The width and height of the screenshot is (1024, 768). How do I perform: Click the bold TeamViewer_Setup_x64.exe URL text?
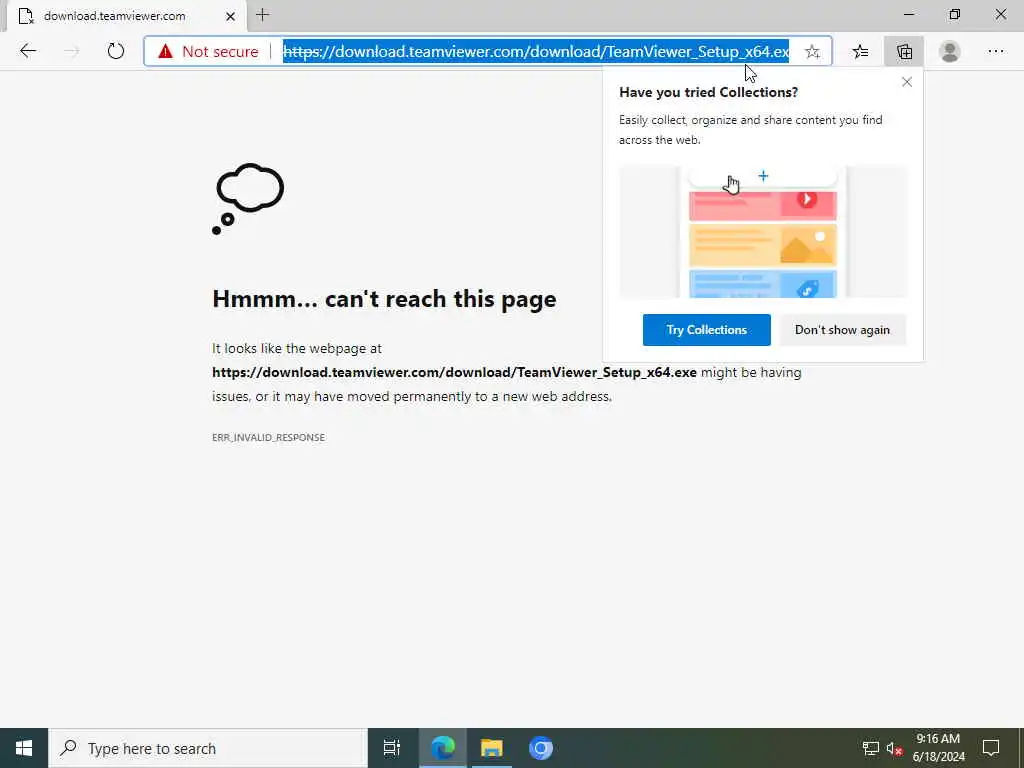pos(455,372)
